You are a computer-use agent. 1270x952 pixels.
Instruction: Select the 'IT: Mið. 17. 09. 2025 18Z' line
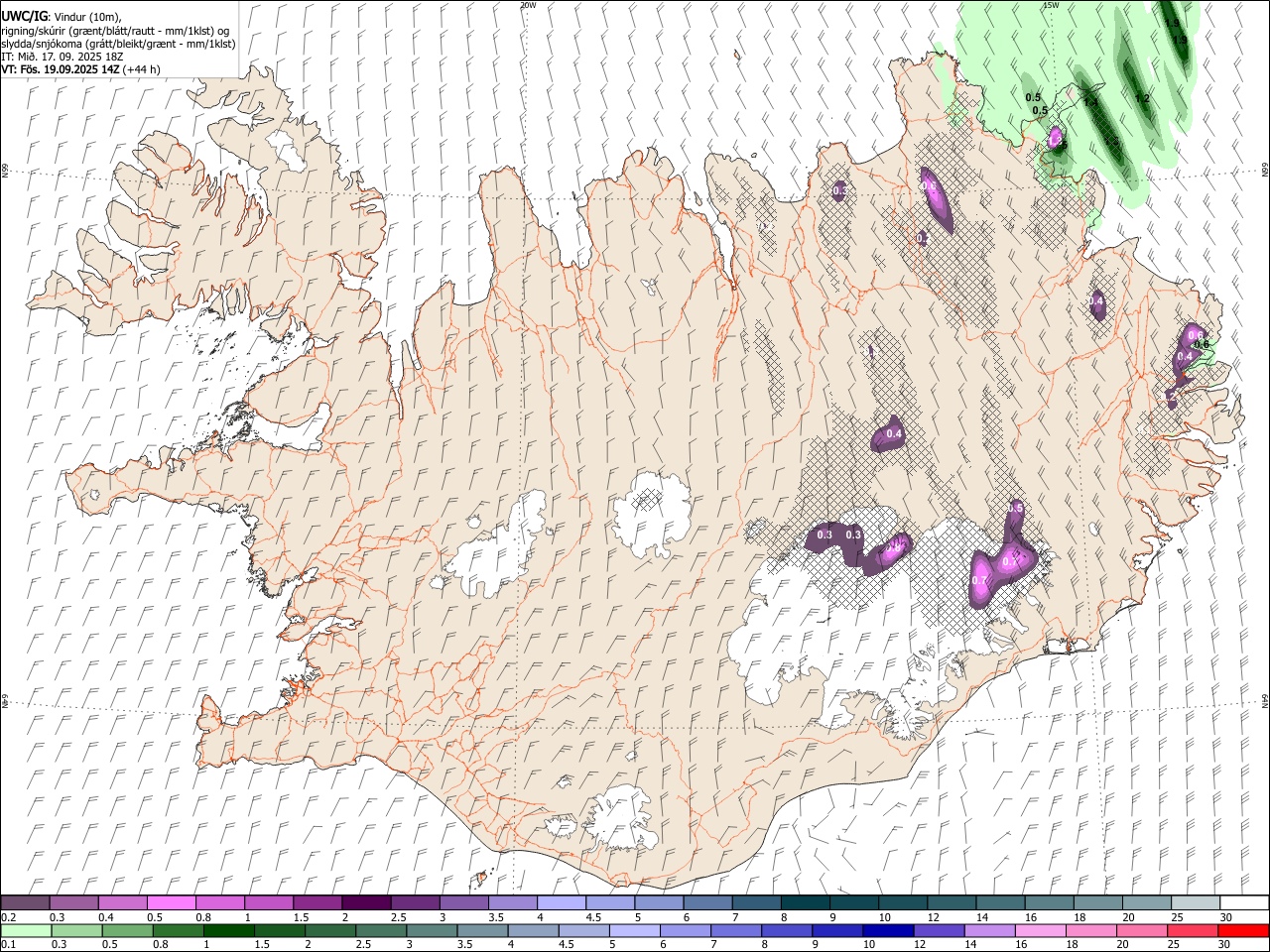[63, 57]
